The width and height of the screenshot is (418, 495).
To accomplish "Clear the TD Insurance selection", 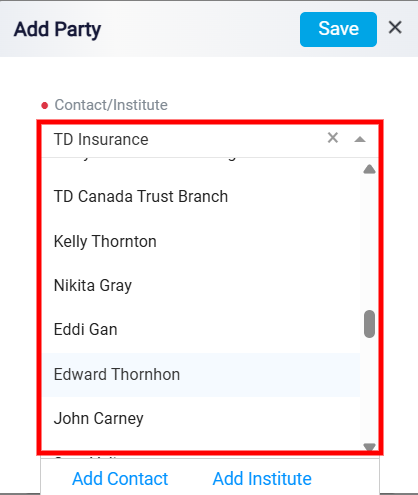I will (x=333, y=138).
